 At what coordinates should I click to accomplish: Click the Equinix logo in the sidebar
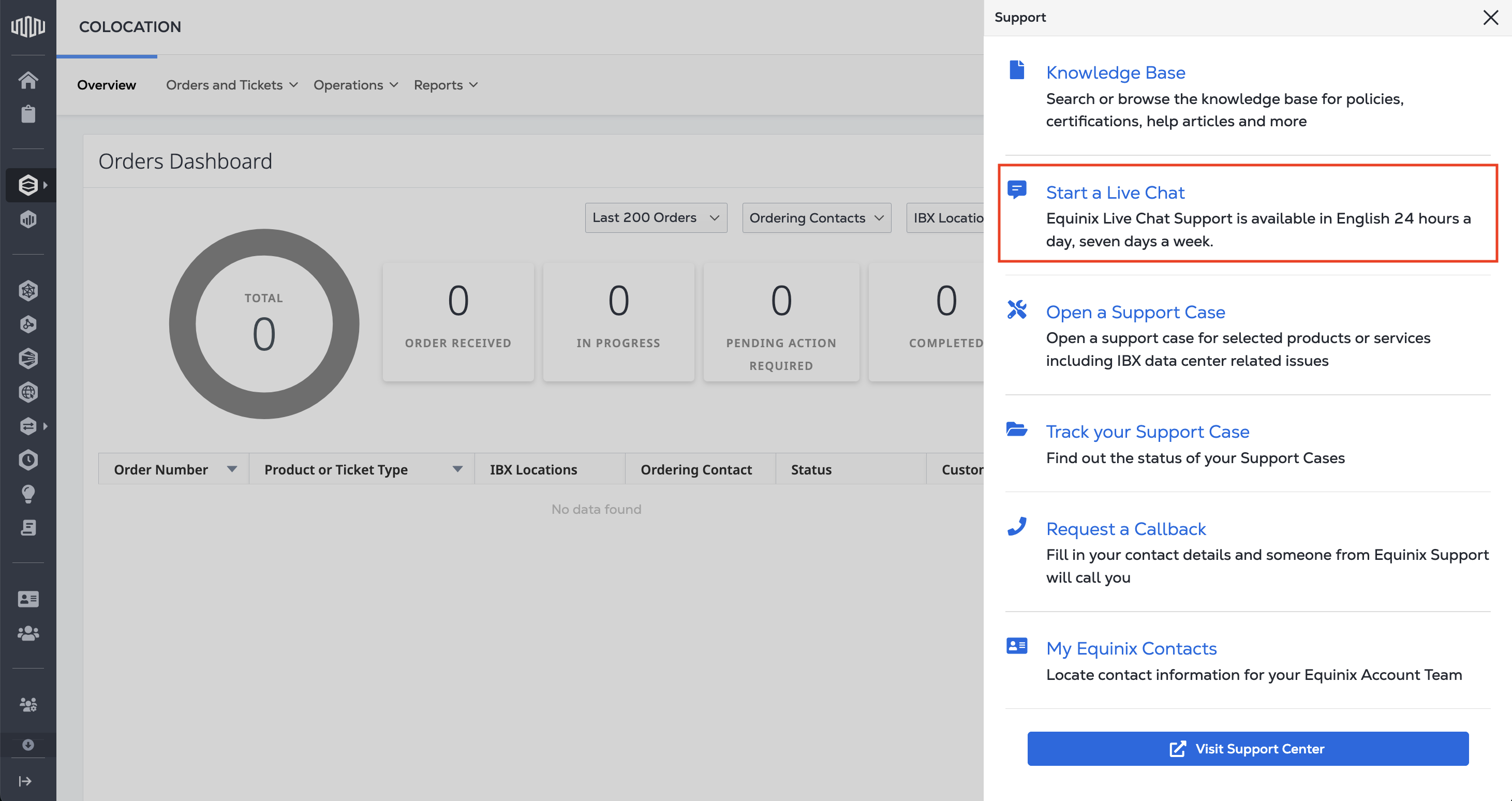pos(27,26)
